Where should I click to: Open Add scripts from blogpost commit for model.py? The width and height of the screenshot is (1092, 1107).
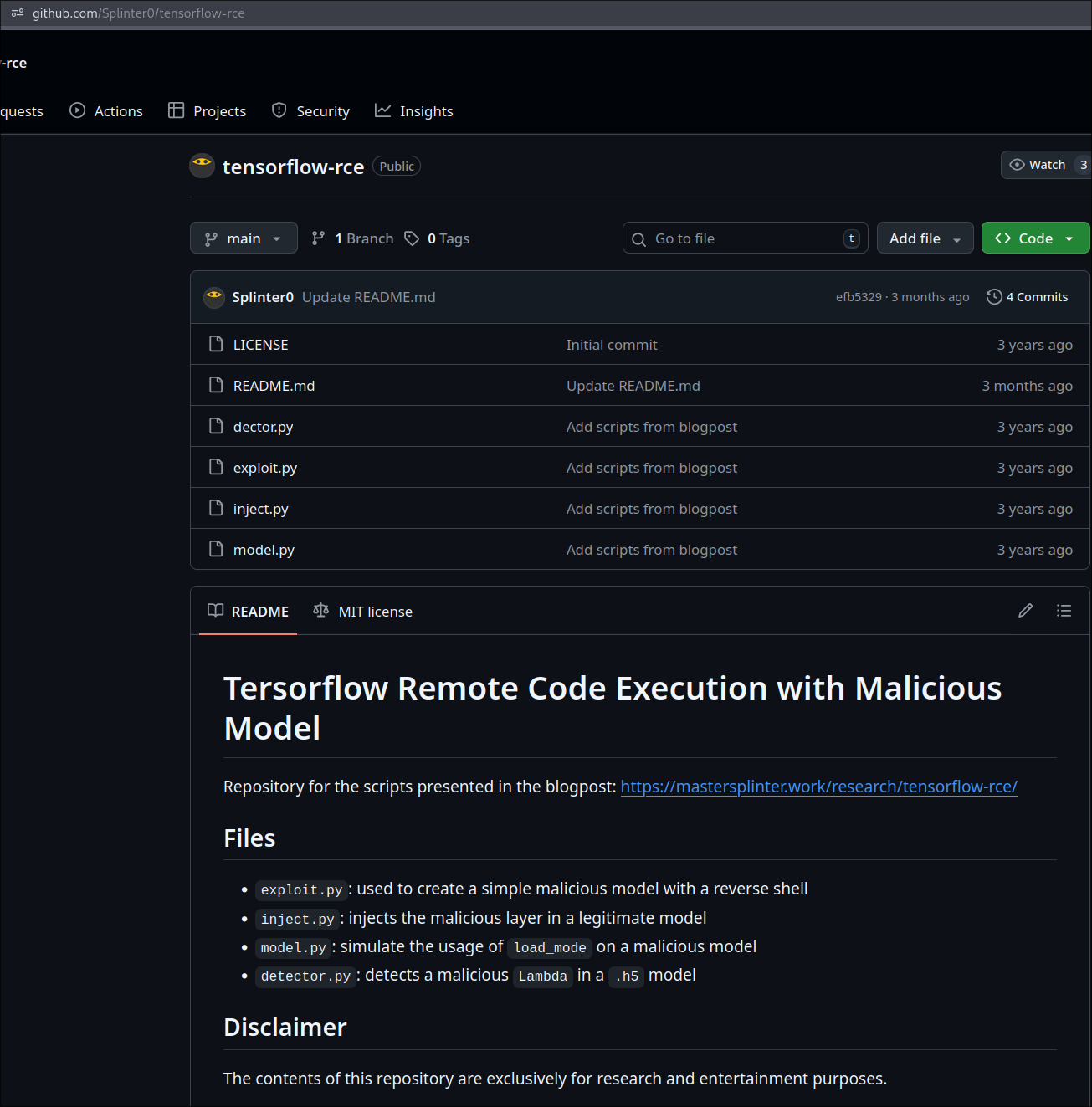pos(652,550)
